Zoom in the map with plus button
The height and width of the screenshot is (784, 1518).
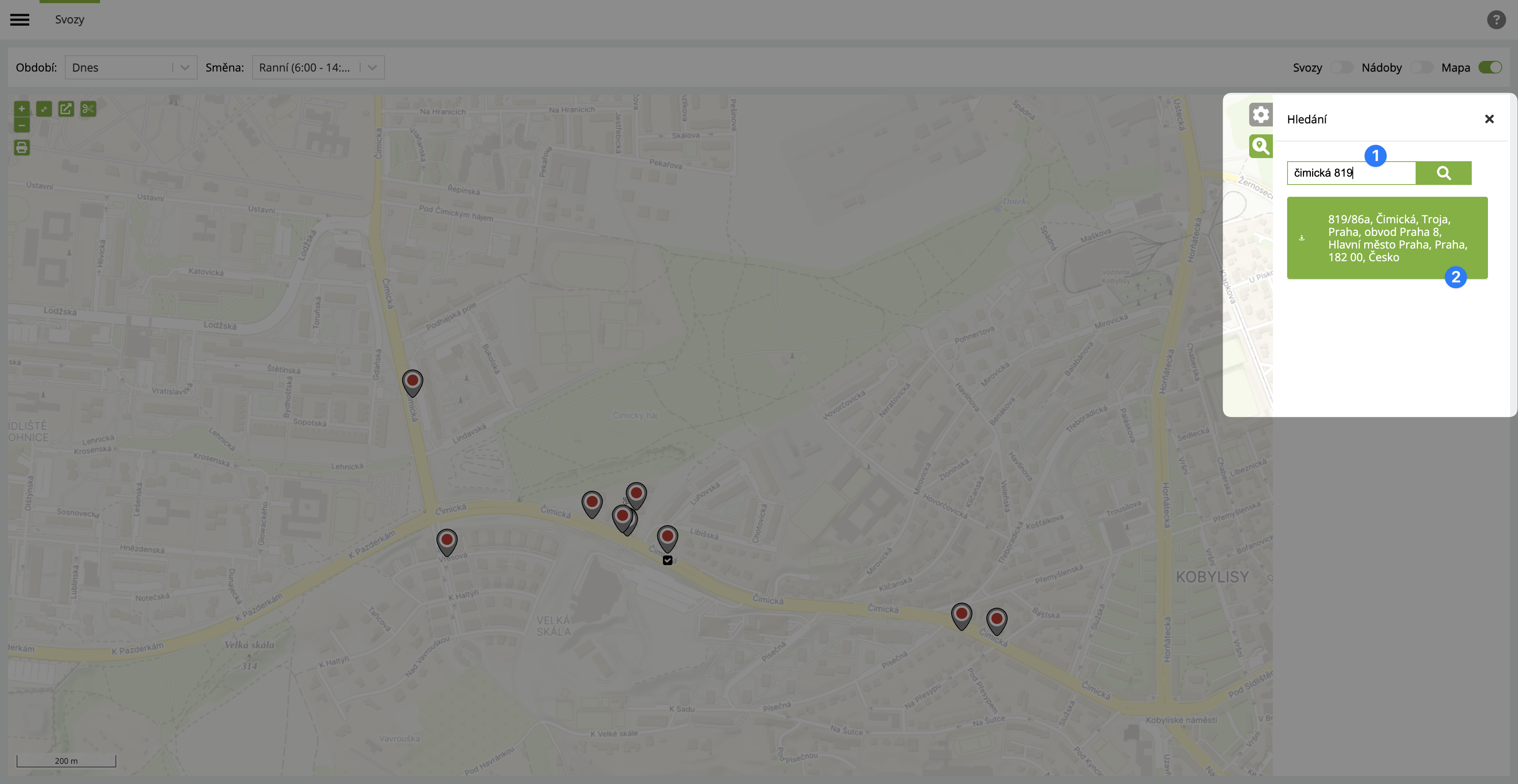22,109
